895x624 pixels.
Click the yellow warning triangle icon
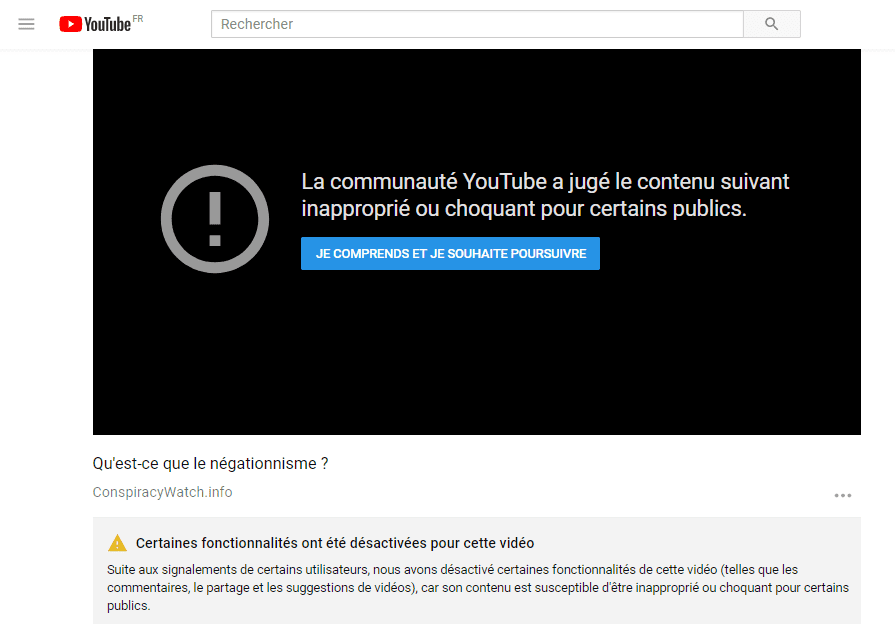(118, 543)
